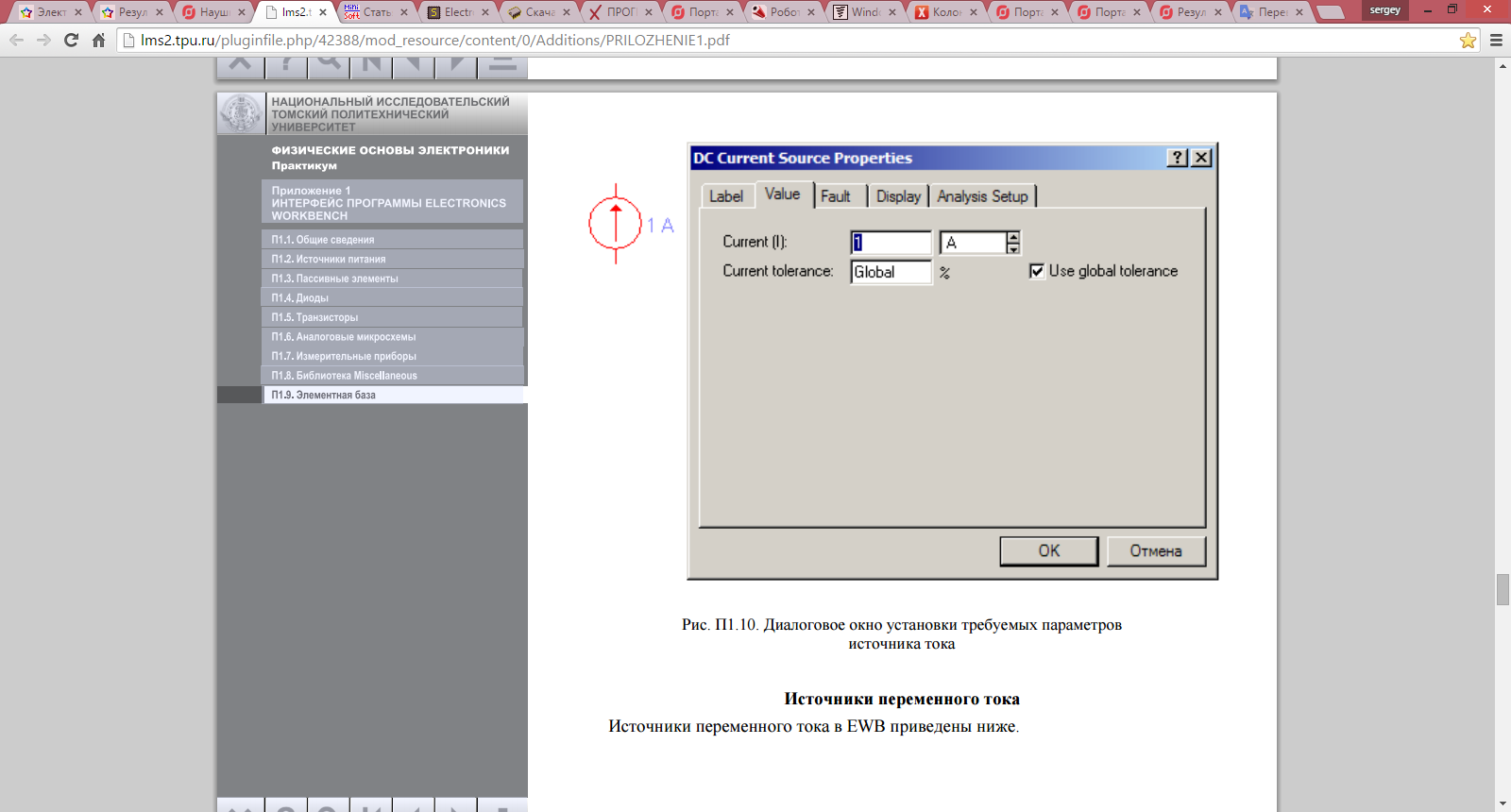
Task: Close the Скача browser tab
Action: [x=567, y=12]
